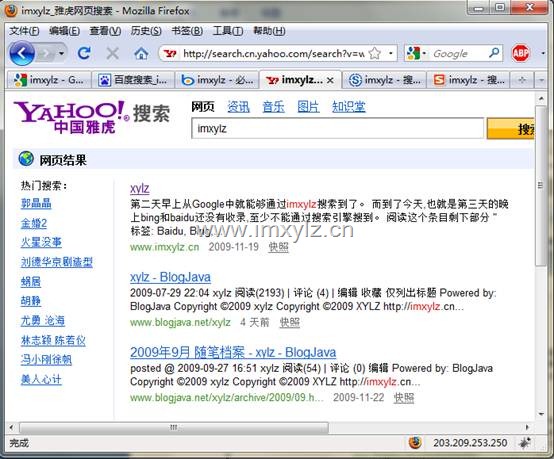This screenshot has height=459, width=554.
Task: Click the Firefox address bar URL
Action: pyautogui.click(x=274, y=54)
